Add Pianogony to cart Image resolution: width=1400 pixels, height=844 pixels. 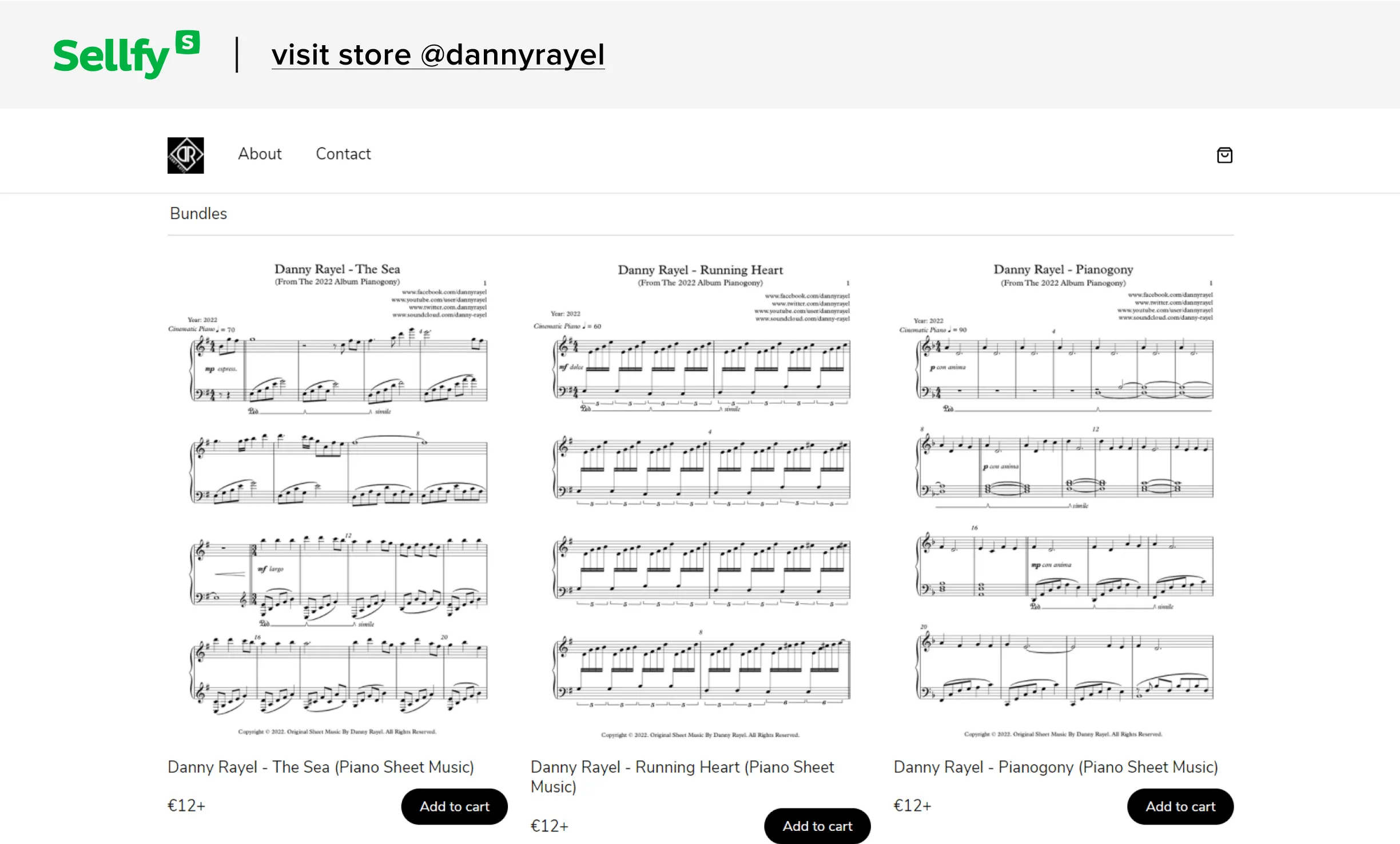[1180, 806]
